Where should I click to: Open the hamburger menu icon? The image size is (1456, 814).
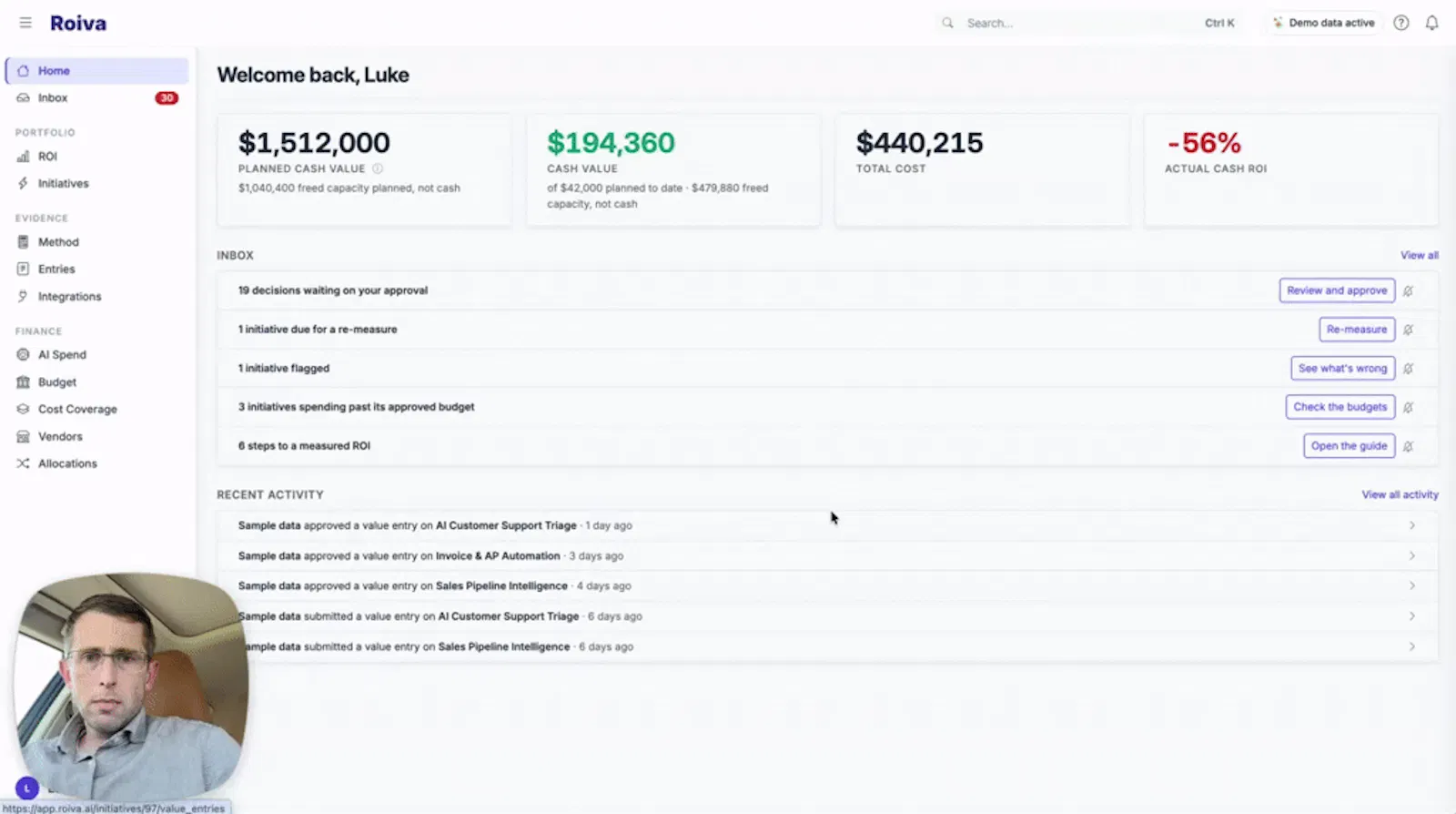(25, 23)
